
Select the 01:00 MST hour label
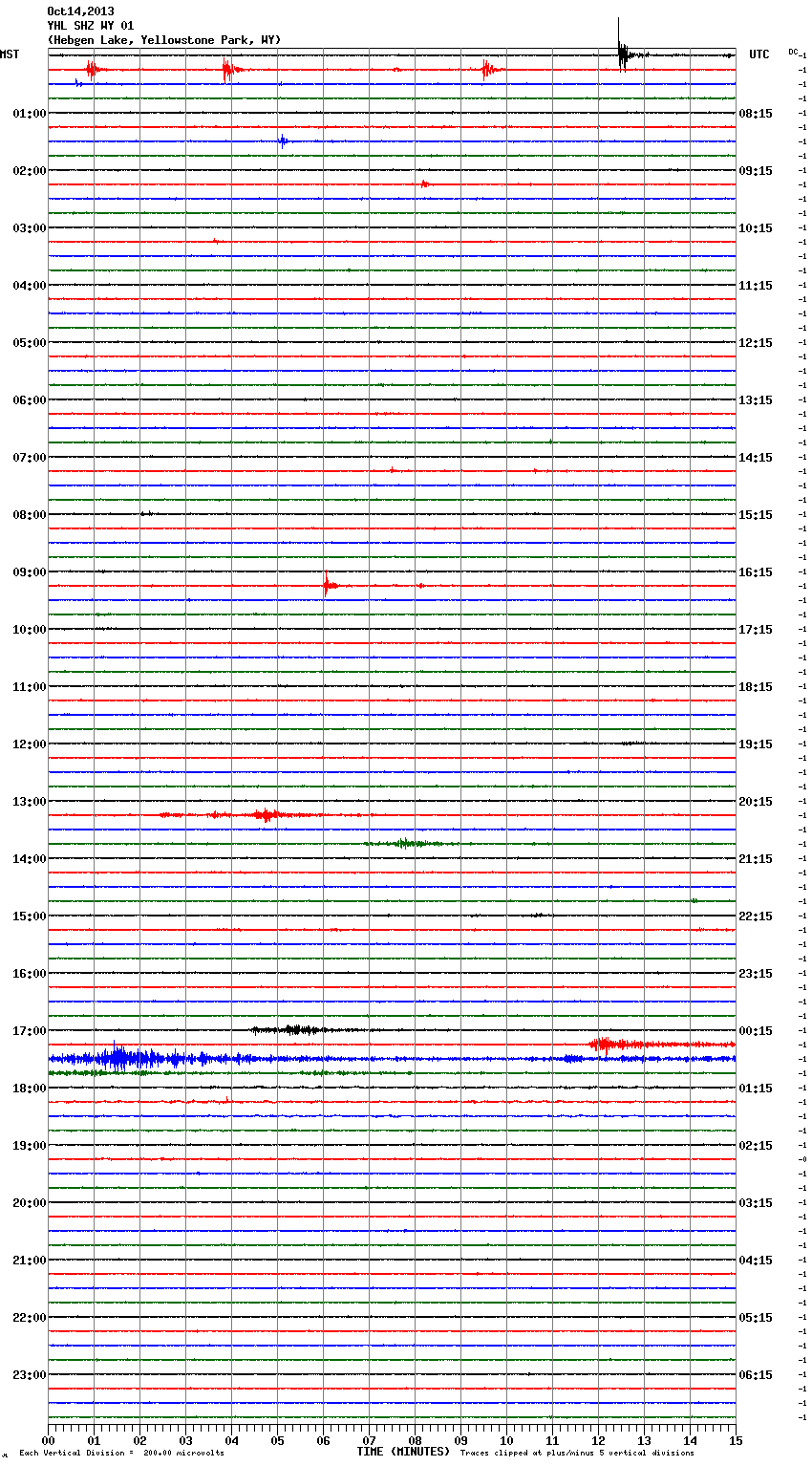30,113
